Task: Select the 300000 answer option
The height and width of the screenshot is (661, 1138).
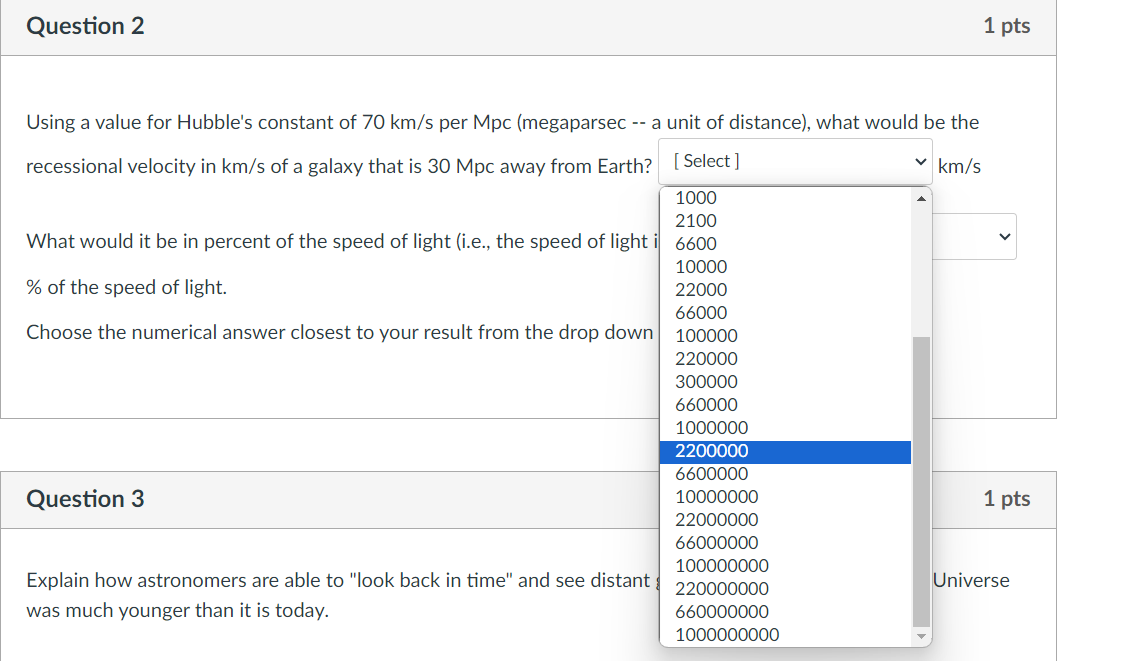Action: point(707,381)
